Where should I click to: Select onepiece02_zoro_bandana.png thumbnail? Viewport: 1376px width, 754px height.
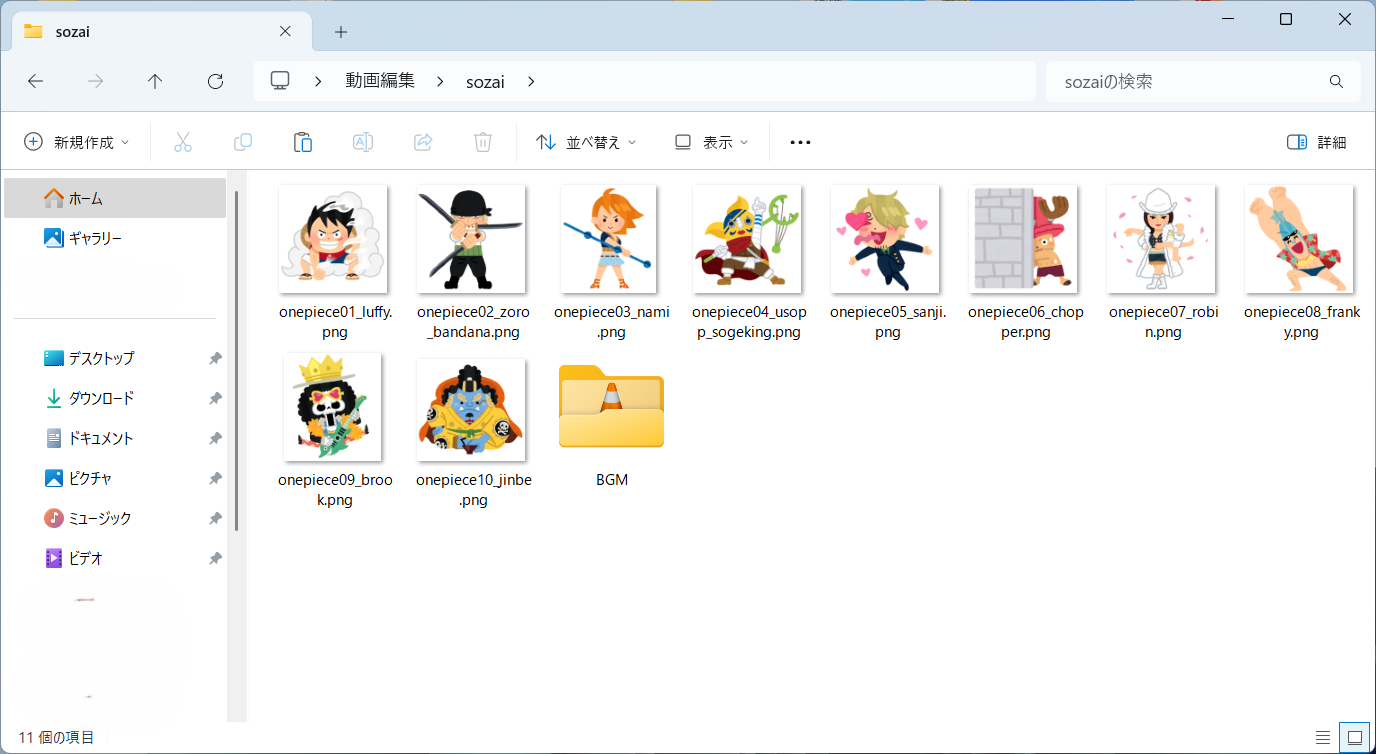[x=471, y=238]
